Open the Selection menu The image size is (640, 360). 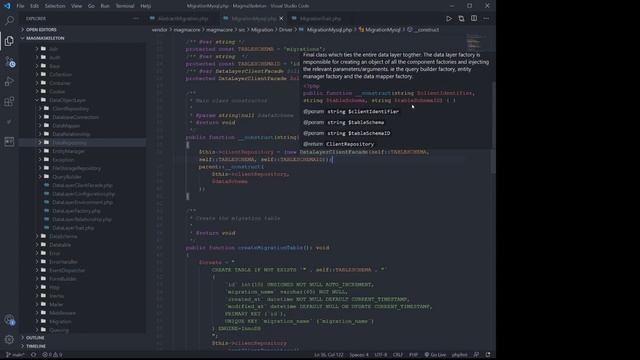(x=55, y=6)
